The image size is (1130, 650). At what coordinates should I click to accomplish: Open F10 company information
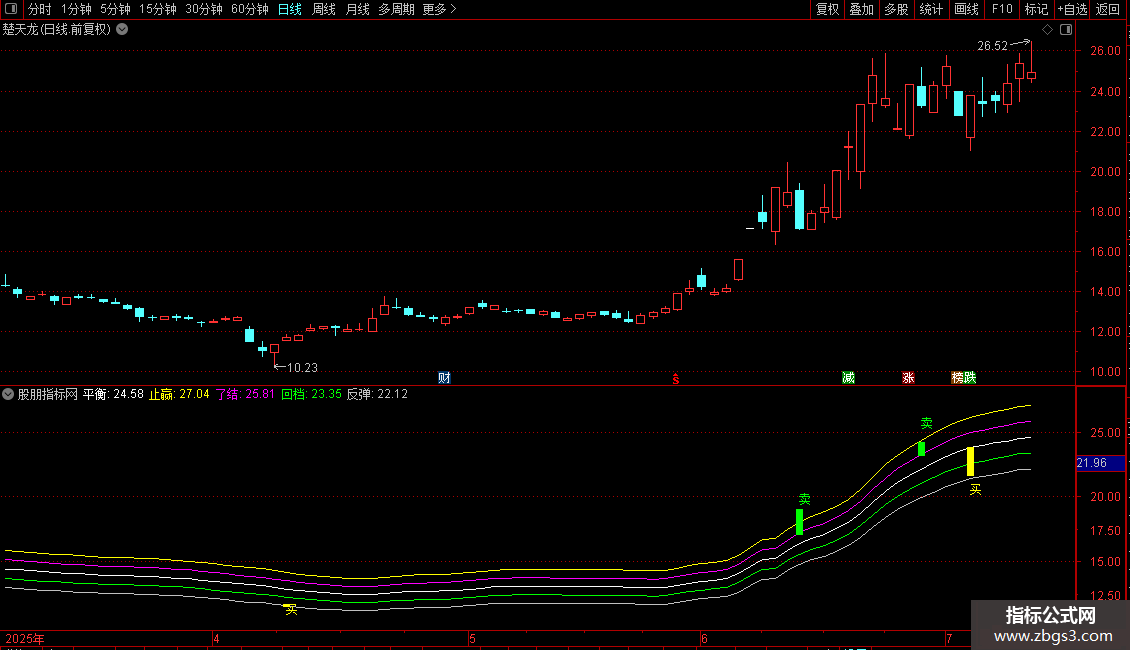tap(1002, 9)
